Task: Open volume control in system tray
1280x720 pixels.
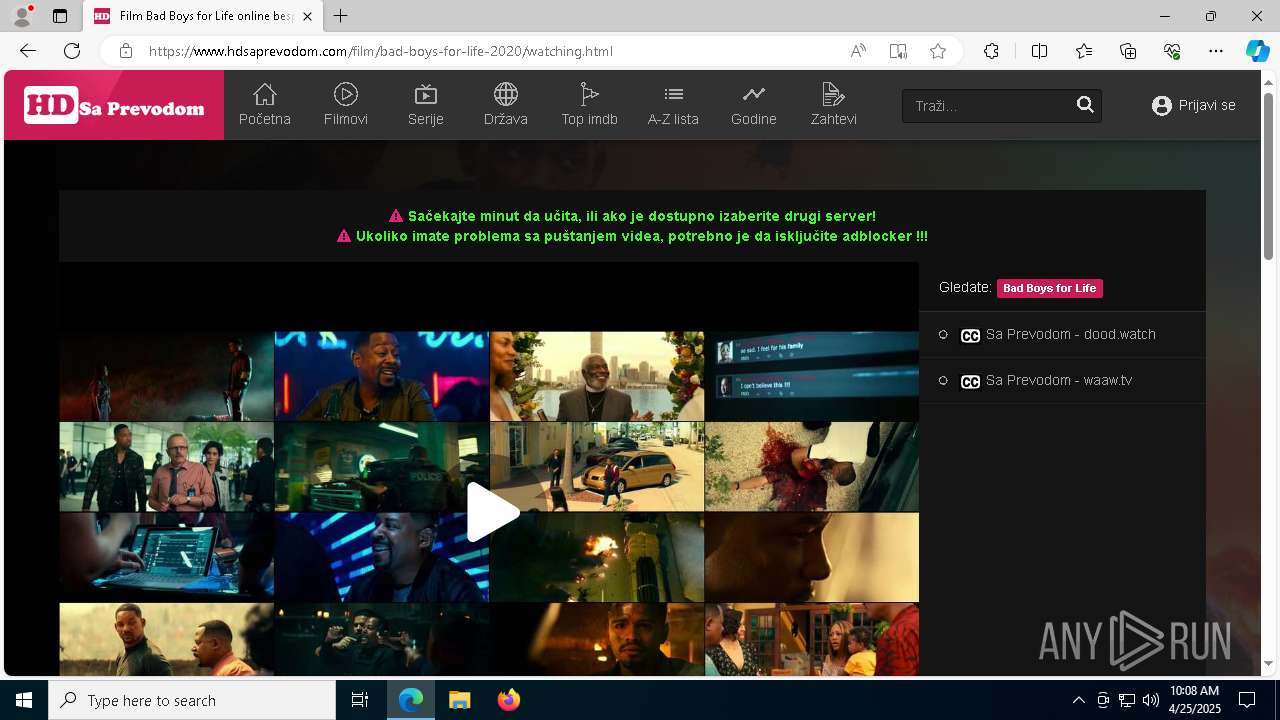Action: 1151,700
